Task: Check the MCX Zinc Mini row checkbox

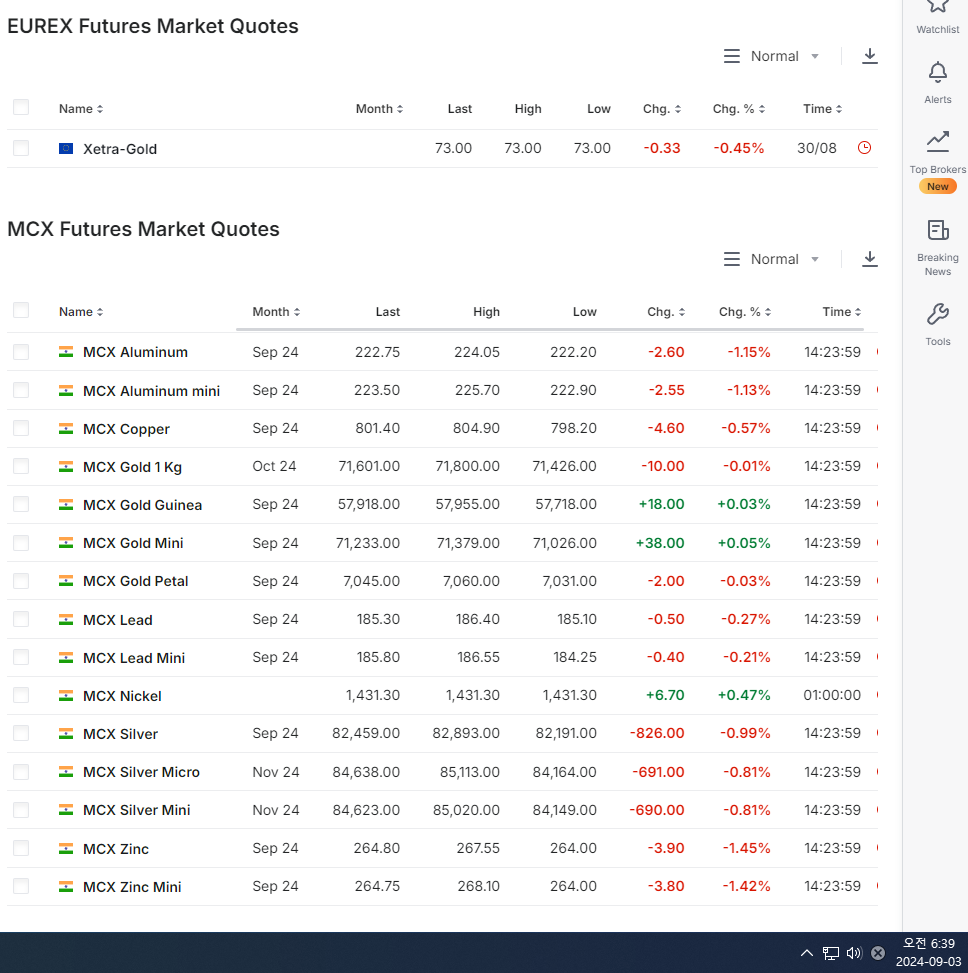Action: tap(21, 886)
